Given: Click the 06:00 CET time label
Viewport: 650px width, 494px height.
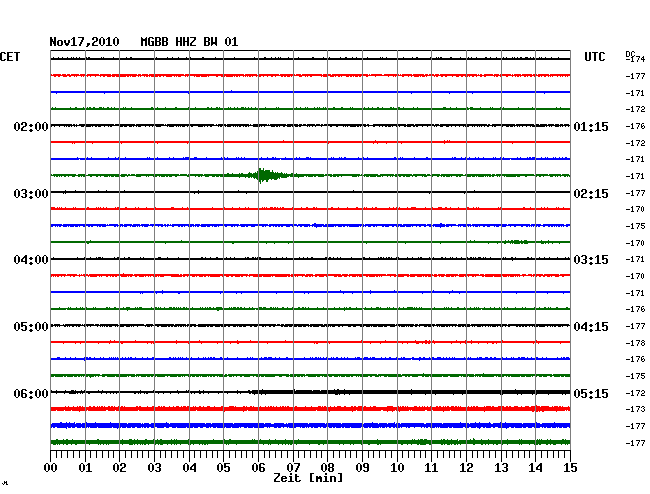Looking at the screenshot, I should 31,393.
